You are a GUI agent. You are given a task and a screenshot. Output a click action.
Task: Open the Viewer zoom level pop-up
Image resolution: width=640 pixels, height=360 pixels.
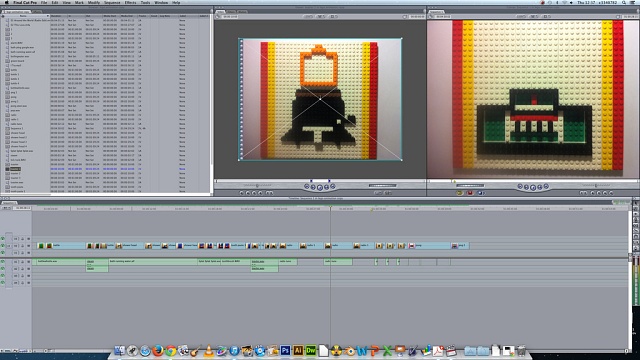(x=309, y=16)
